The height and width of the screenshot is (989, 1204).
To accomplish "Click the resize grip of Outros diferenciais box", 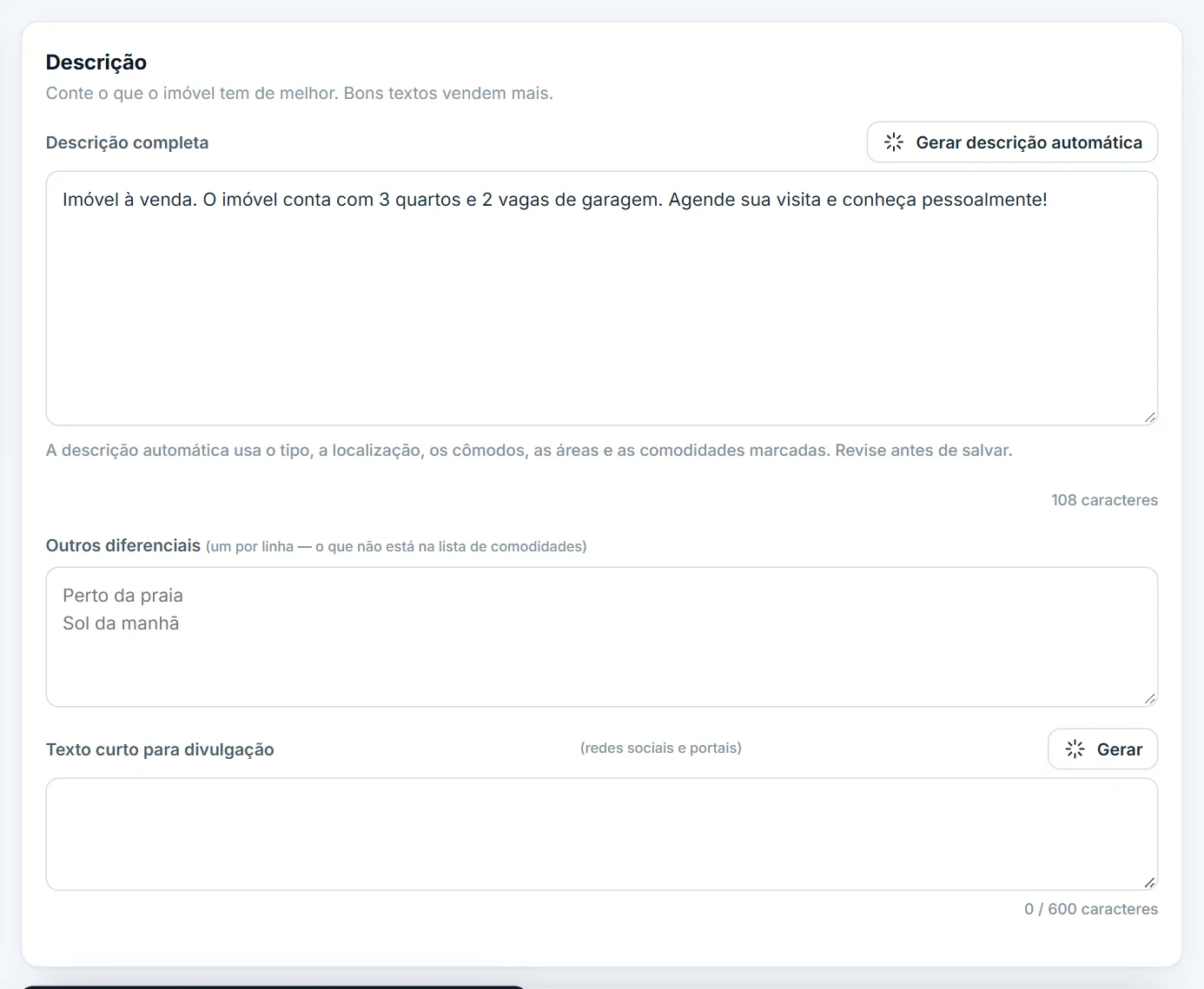I will coord(1149,699).
